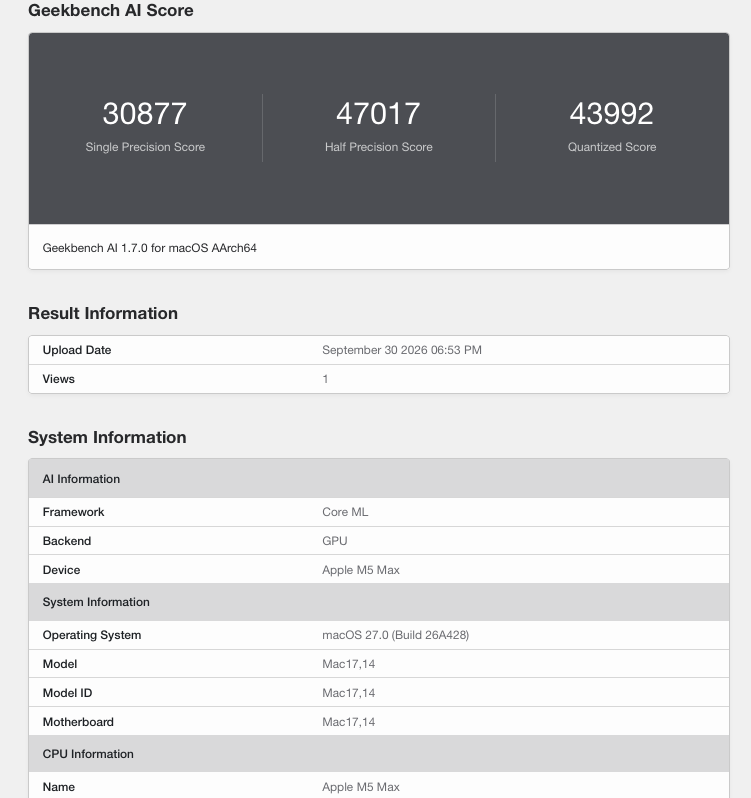
Task: Click the 'Views' row label
Action: 59,379
